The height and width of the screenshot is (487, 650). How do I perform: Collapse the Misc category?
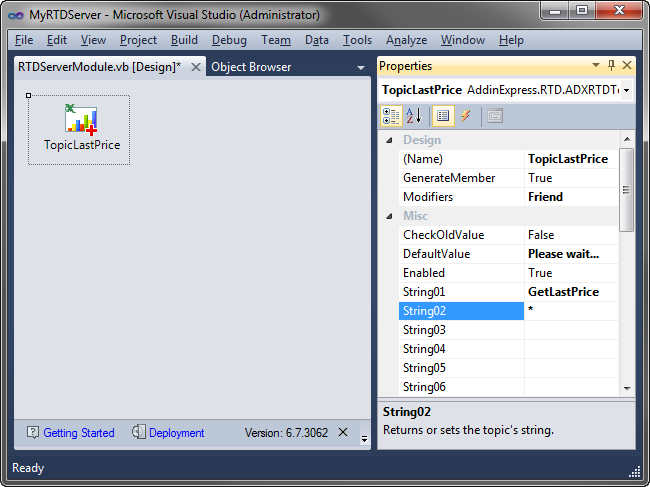pos(389,216)
